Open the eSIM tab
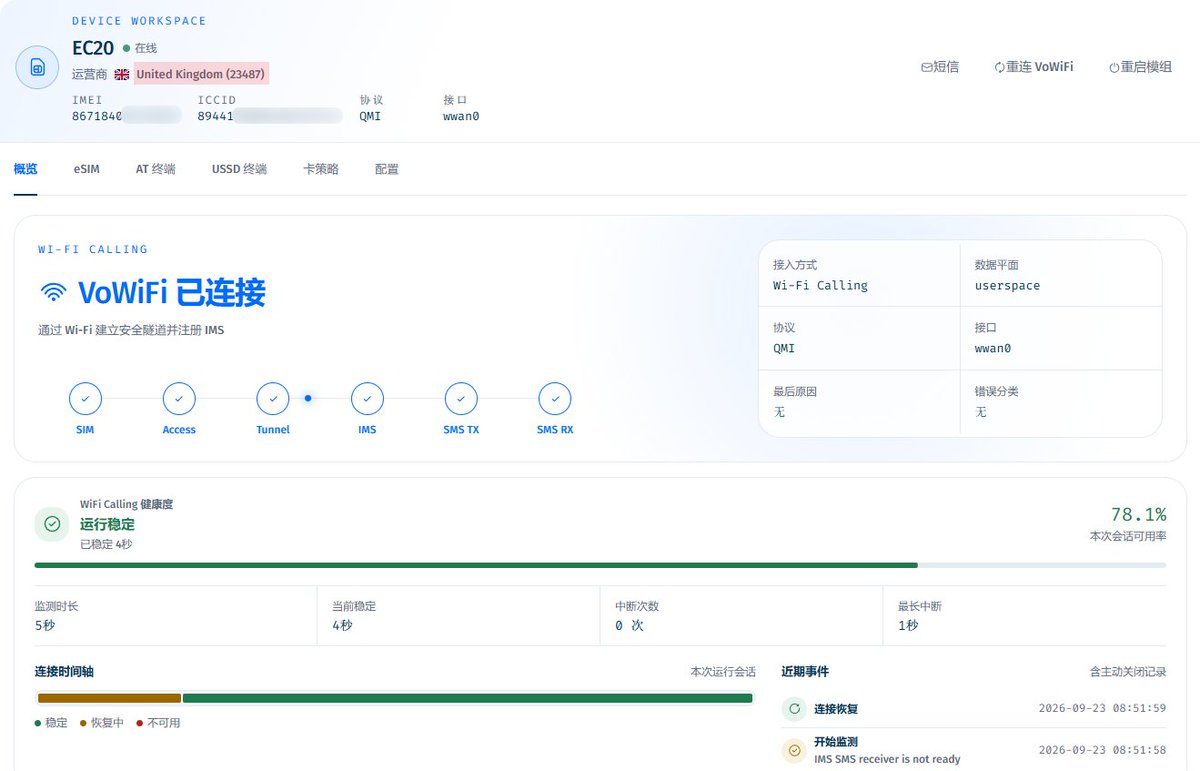This screenshot has height=771, width=1200. pos(86,169)
